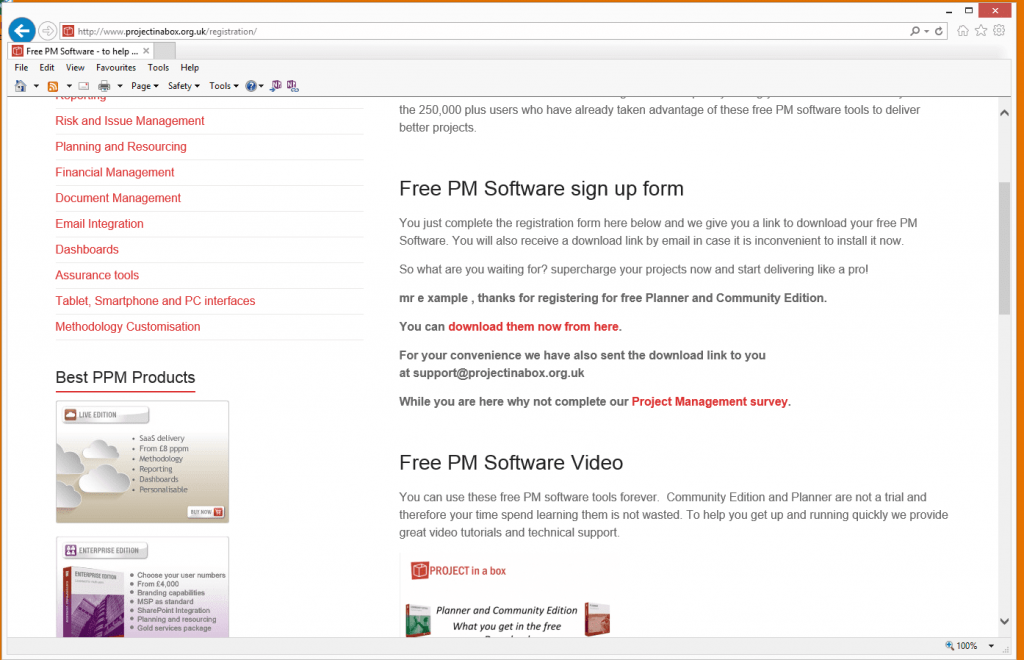Click the greyed Forward arrow button

(47, 31)
